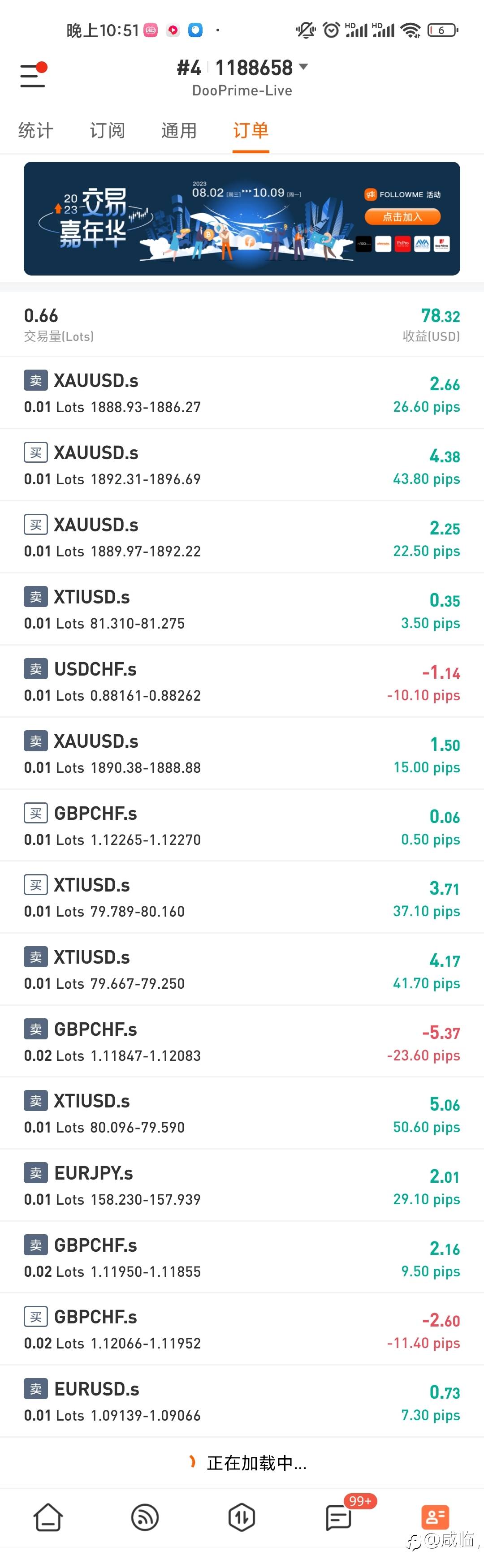
Task: Open the 通用 tab
Action: pyautogui.click(x=179, y=130)
